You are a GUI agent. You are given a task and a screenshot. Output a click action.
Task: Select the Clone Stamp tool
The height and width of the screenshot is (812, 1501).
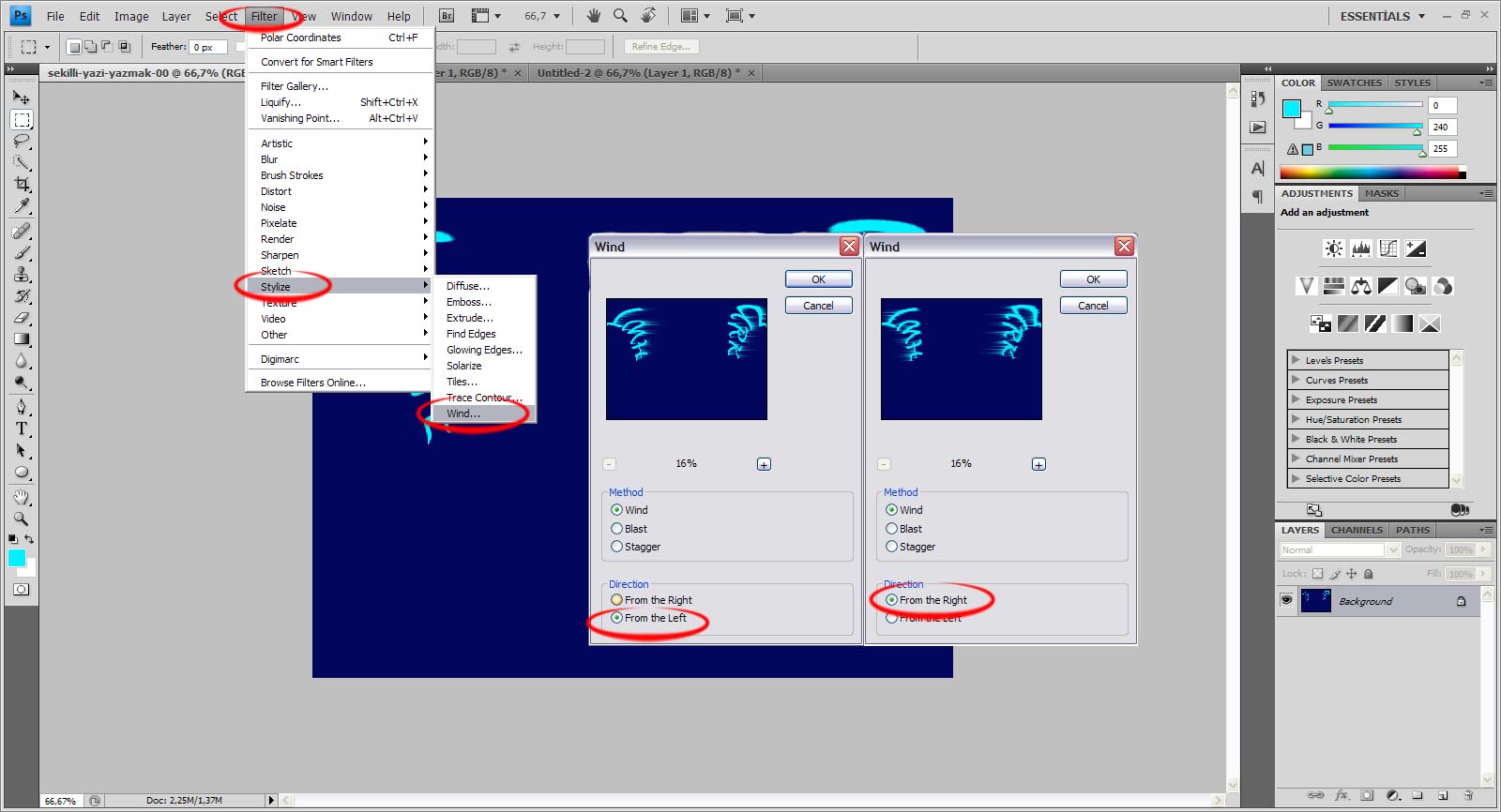coord(21,274)
